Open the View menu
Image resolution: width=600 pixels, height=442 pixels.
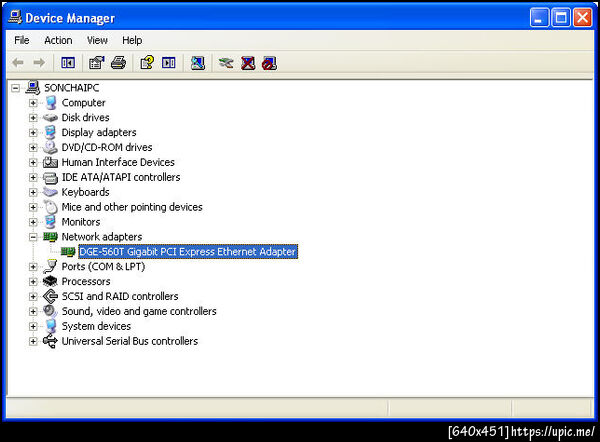97,40
